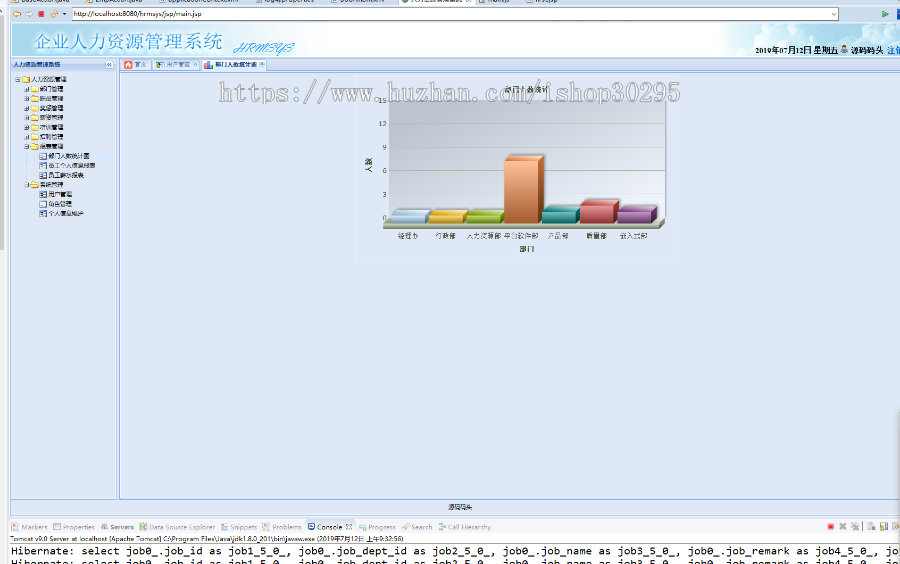
Task: Close the 用户管理 tab
Action: point(195,64)
